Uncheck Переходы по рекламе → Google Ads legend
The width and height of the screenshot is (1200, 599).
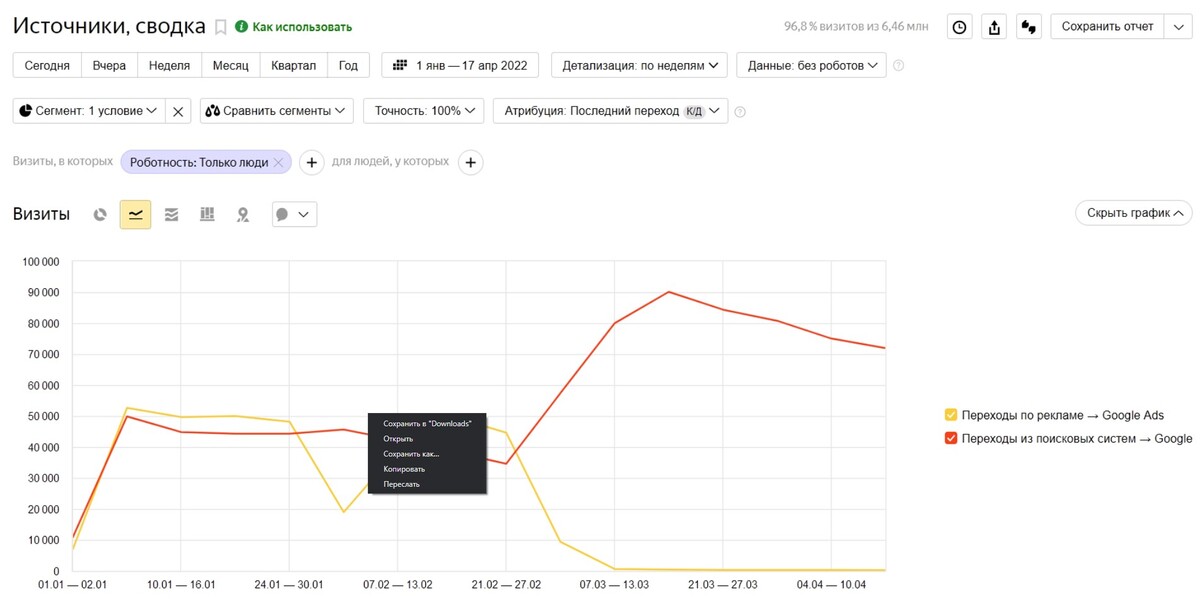(951, 415)
